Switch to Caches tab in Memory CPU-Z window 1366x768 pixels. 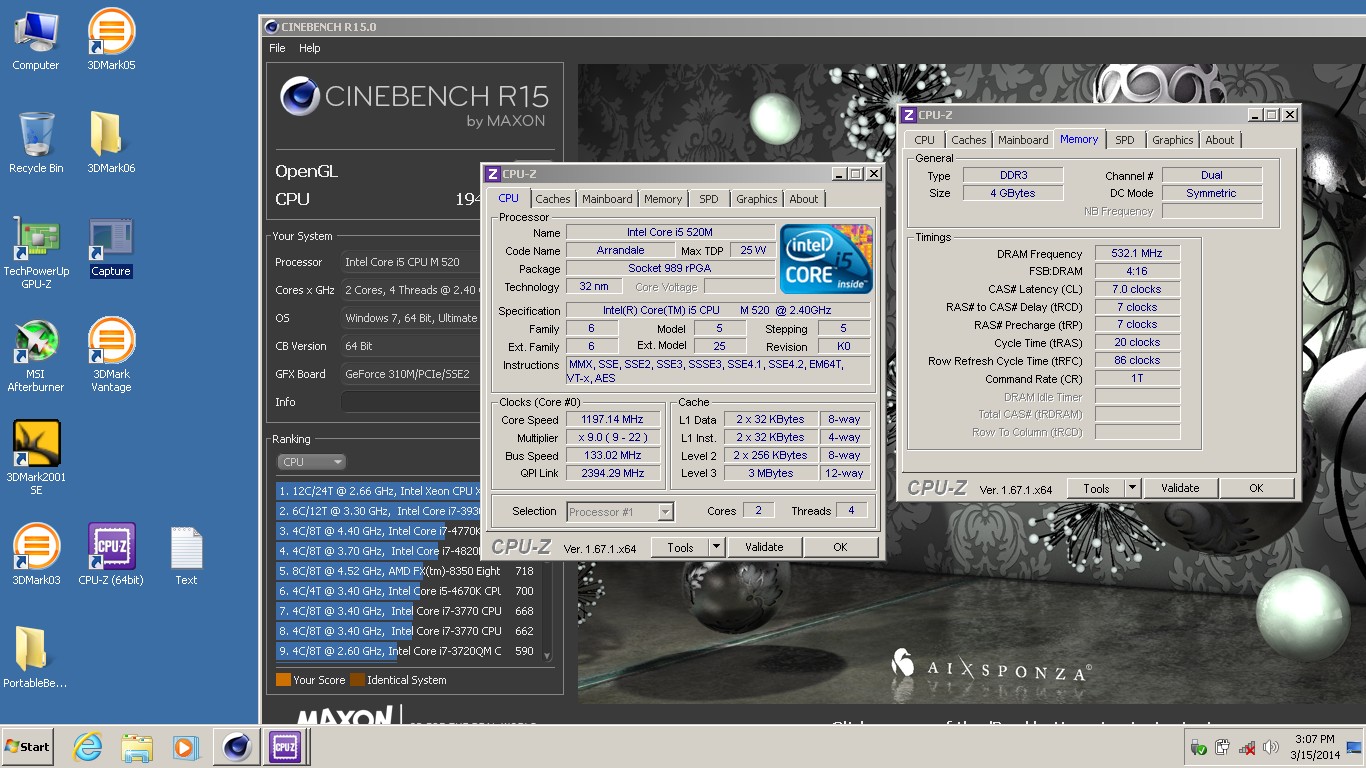pos(968,140)
